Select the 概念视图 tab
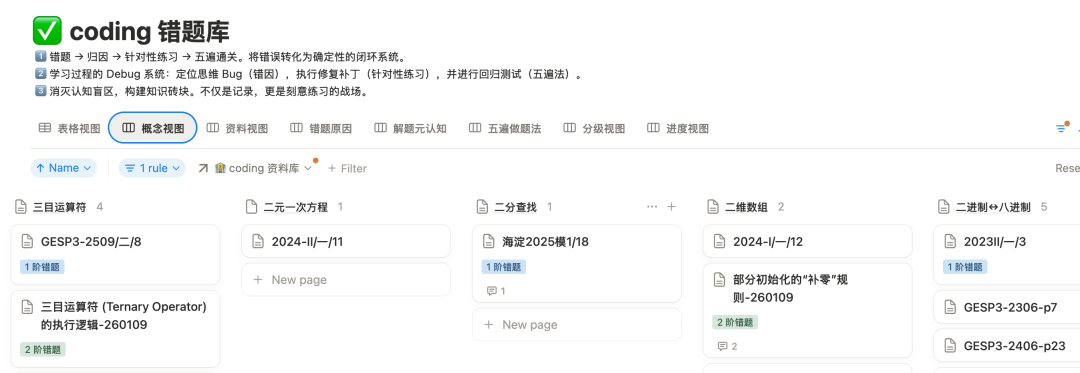The height and width of the screenshot is (373, 1080). tap(153, 128)
